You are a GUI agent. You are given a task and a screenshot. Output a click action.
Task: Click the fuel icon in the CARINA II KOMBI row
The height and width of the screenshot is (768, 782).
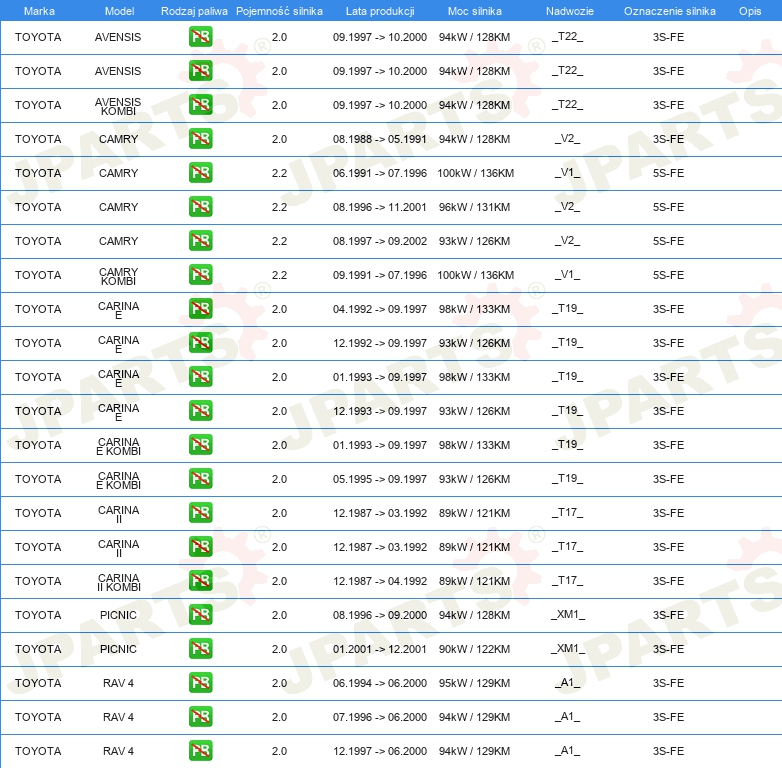click(200, 580)
